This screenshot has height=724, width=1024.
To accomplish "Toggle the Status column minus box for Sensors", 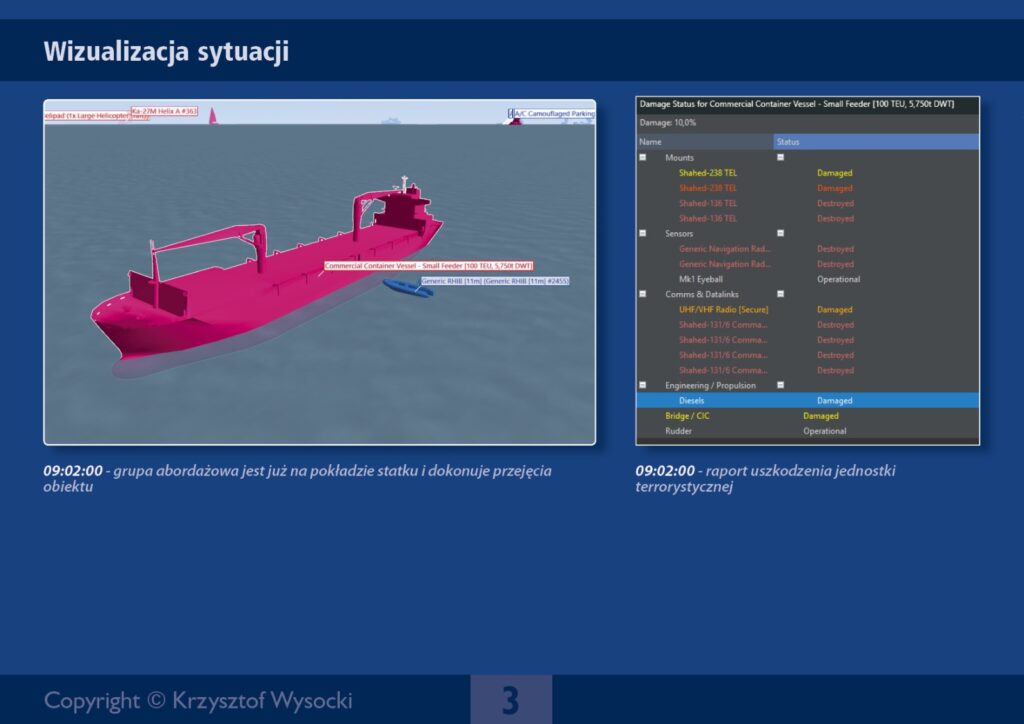I will [x=781, y=233].
